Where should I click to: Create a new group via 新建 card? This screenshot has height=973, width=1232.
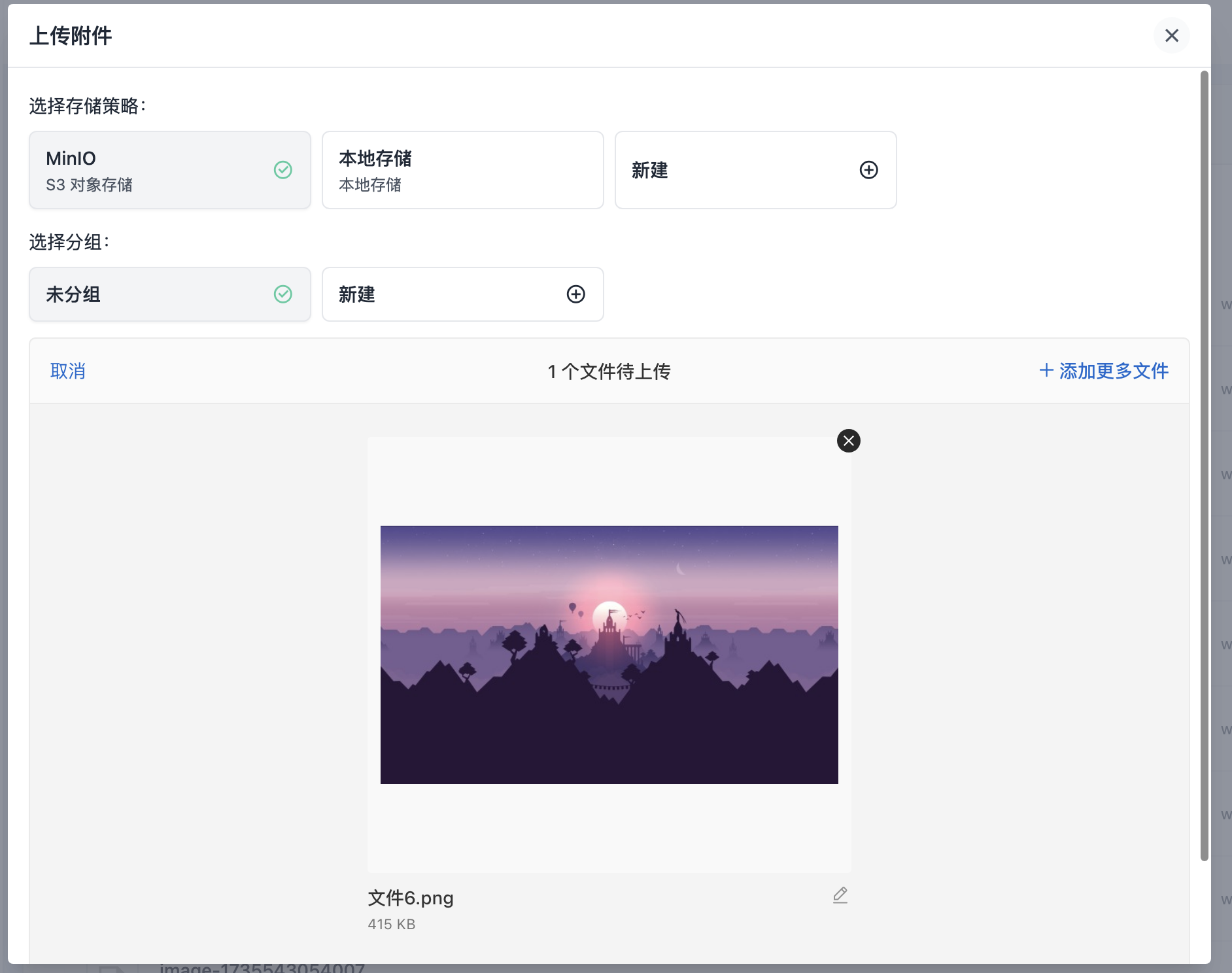tap(463, 294)
